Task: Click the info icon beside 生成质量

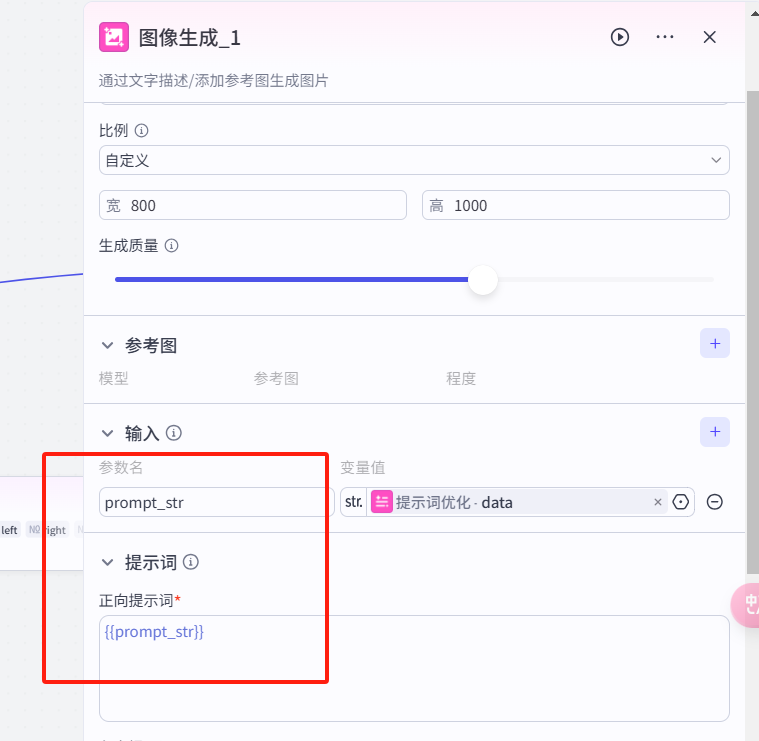Action: point(171,245)
